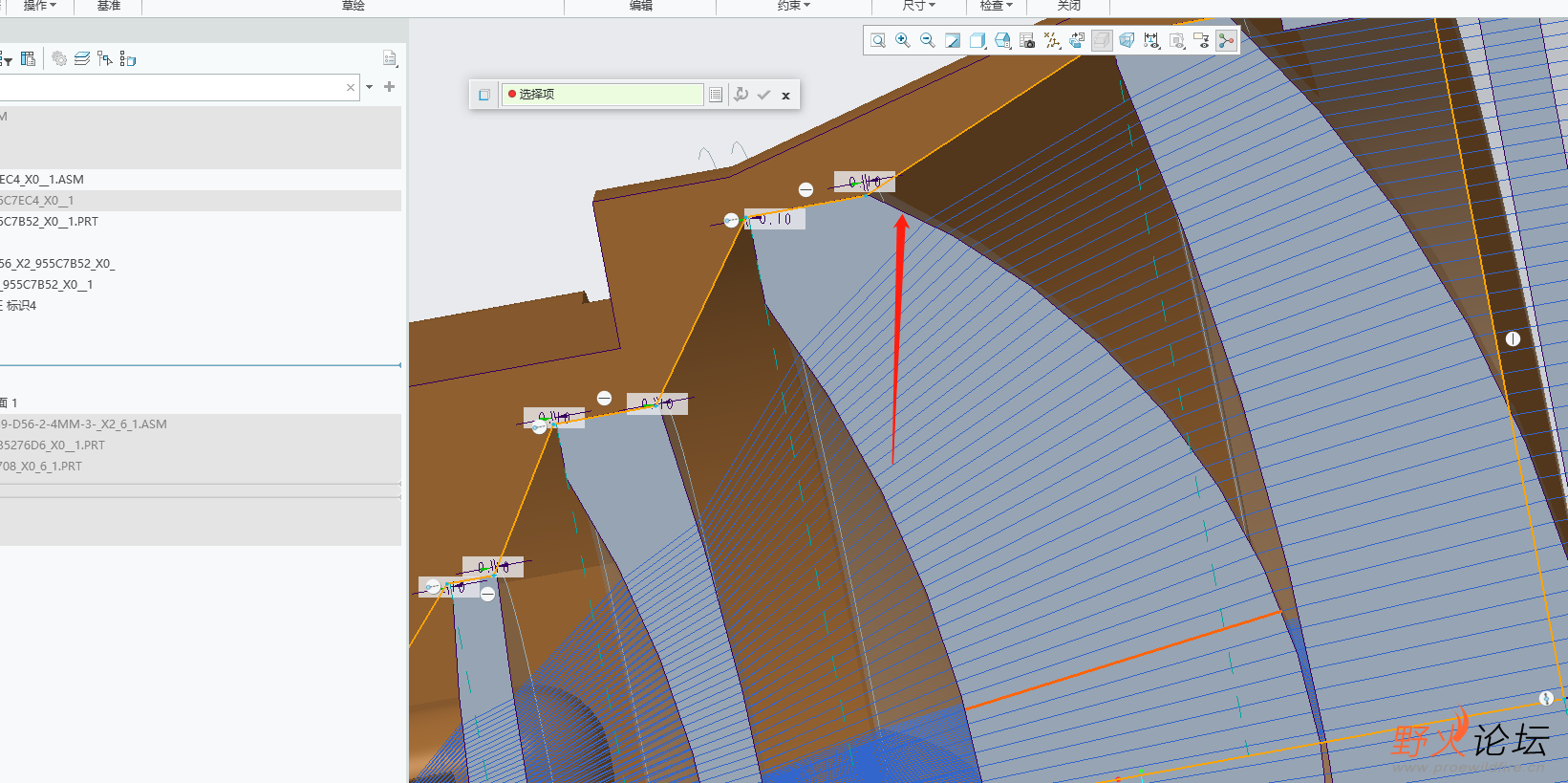Clear the tree search field with X
The width and height of the screenshot is (1568, 783).
351,87
